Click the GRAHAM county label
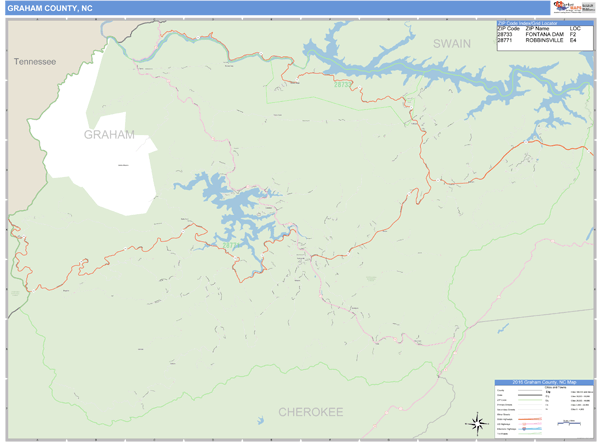 [x=108, y=134]
